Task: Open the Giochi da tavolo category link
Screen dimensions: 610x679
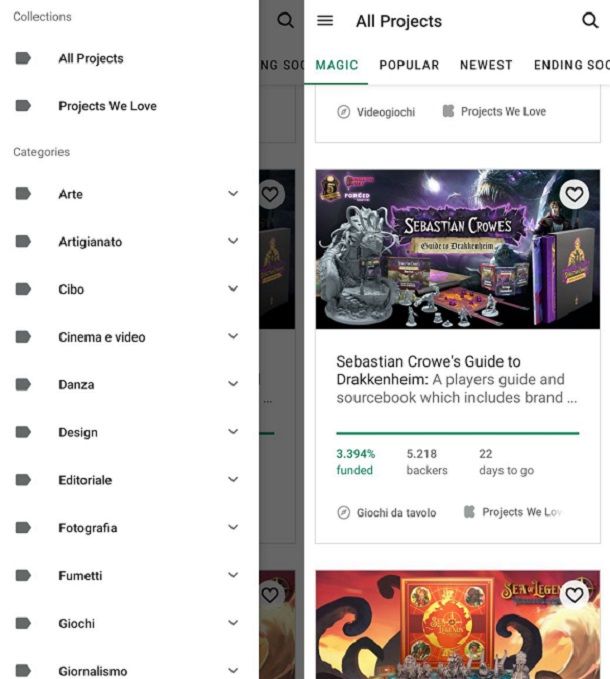Action: (x=396, y=513)
